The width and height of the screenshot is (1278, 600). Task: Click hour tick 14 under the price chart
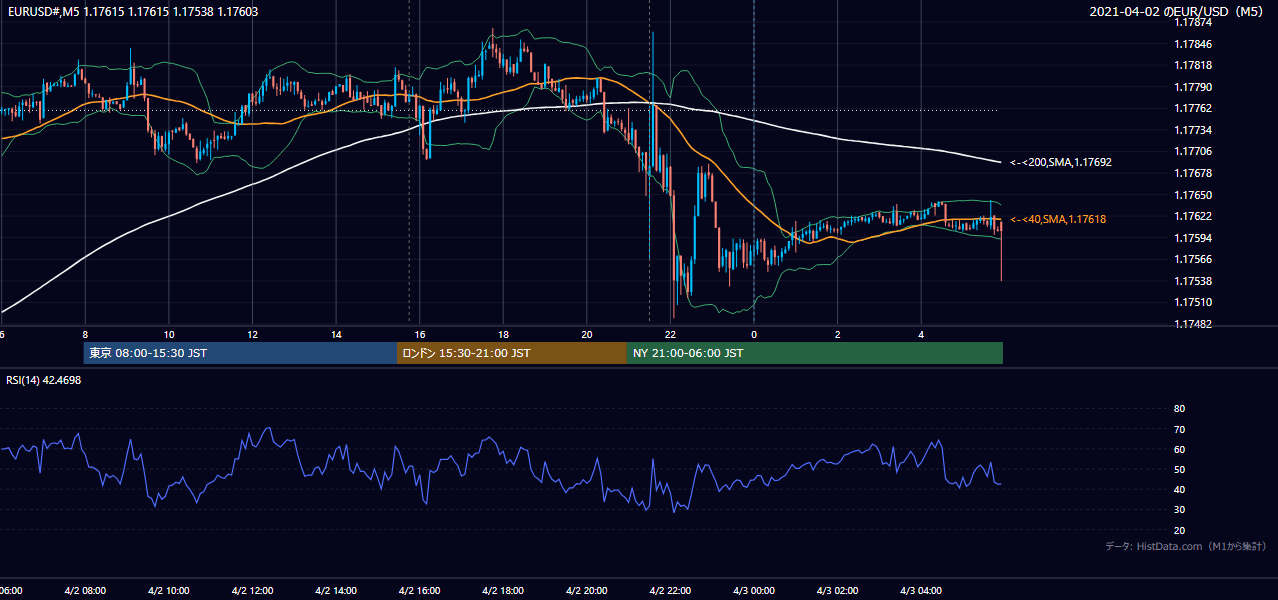pyautogui.click(x=336, y=335)
